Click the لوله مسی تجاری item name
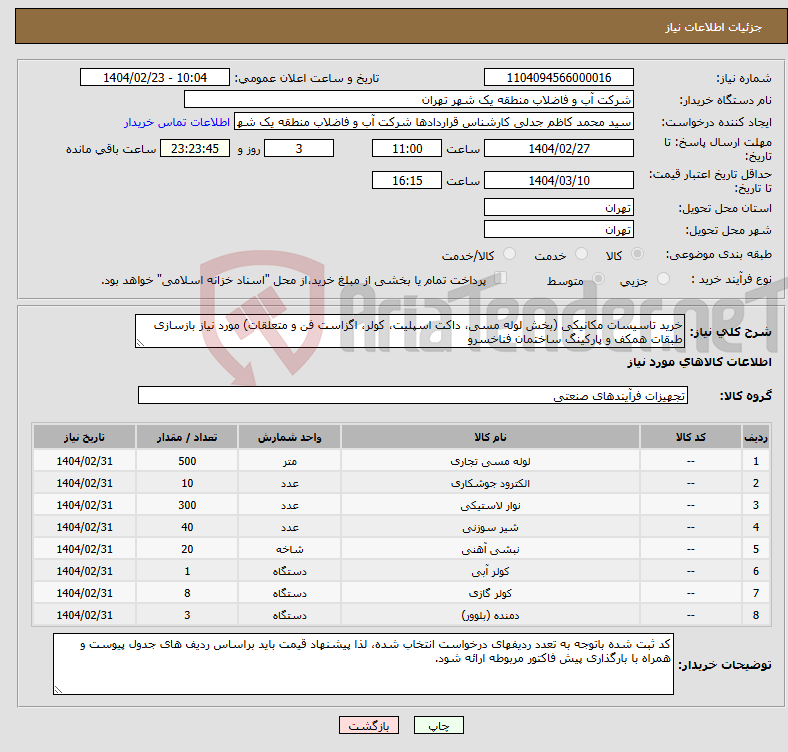788x752 pixels. point(490,461)
